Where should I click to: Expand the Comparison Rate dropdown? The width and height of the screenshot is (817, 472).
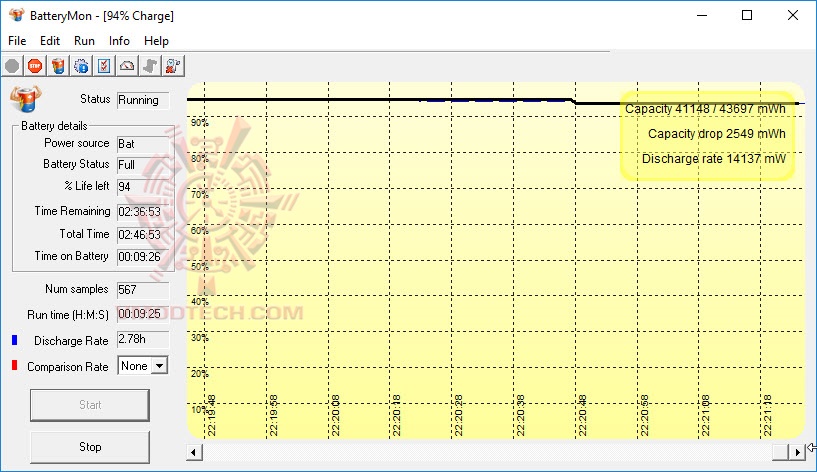pyautogui.click(x=159, y=366)
